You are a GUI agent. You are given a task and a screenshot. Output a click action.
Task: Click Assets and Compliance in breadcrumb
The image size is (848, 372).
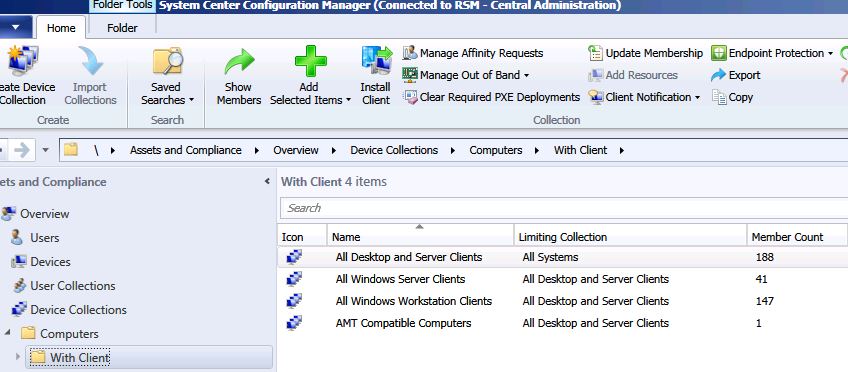click(x=186, y=150)
